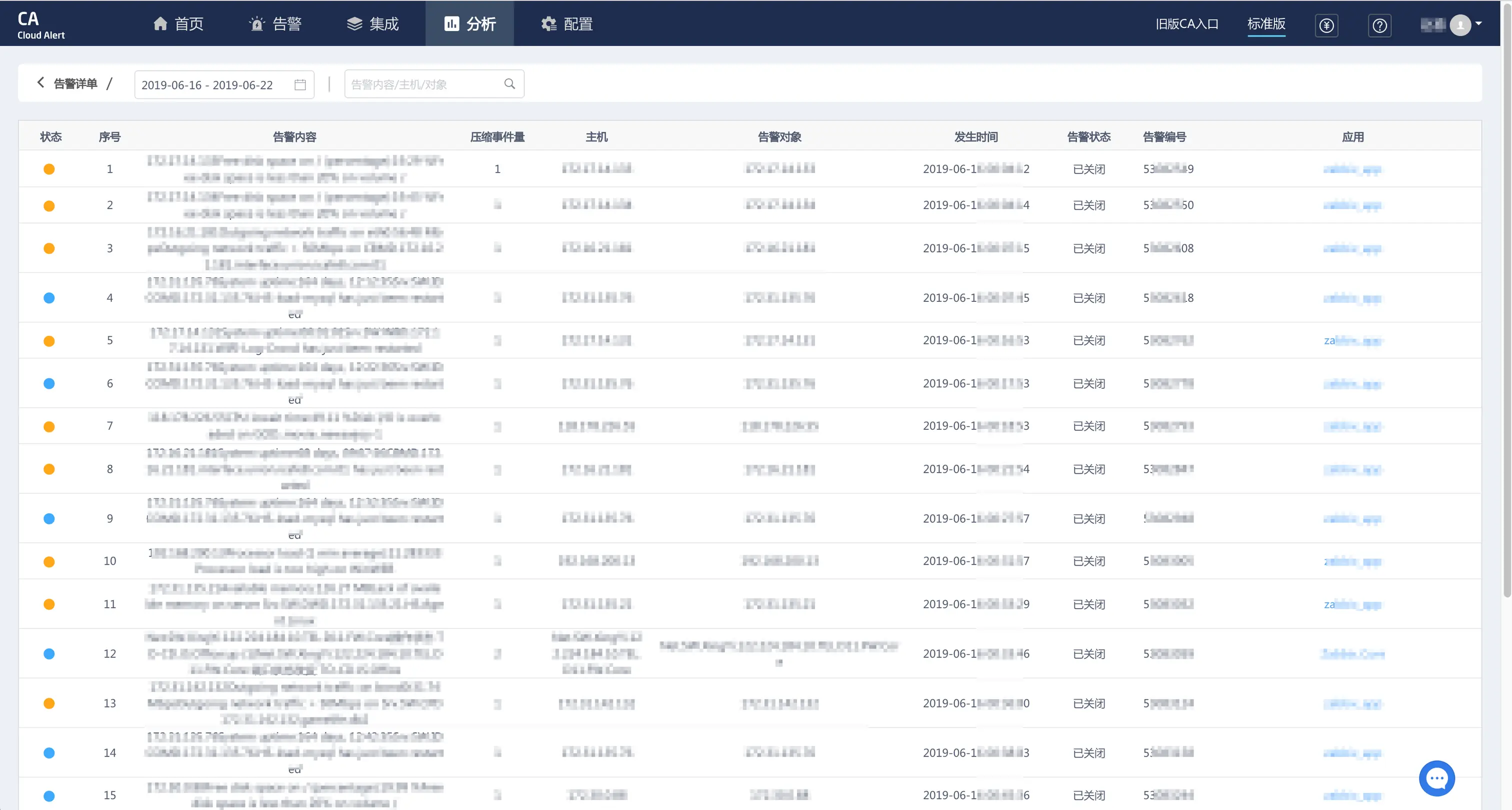Open the help question mark icon

(x=1379, y=25)
